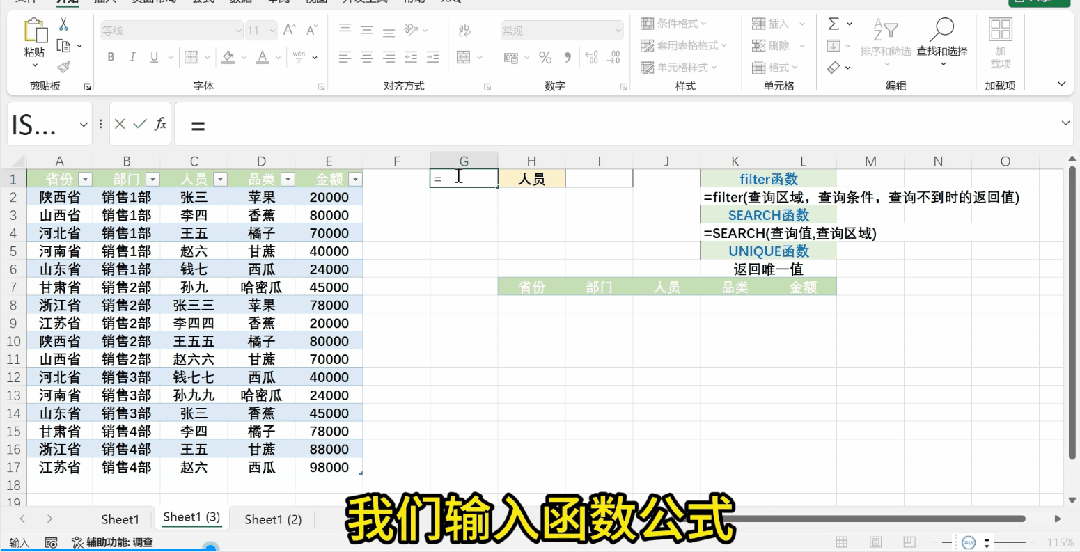Toggle wrap text
Image resolution: width=1080 pixels, height=552 pixels.
[465, 30]
